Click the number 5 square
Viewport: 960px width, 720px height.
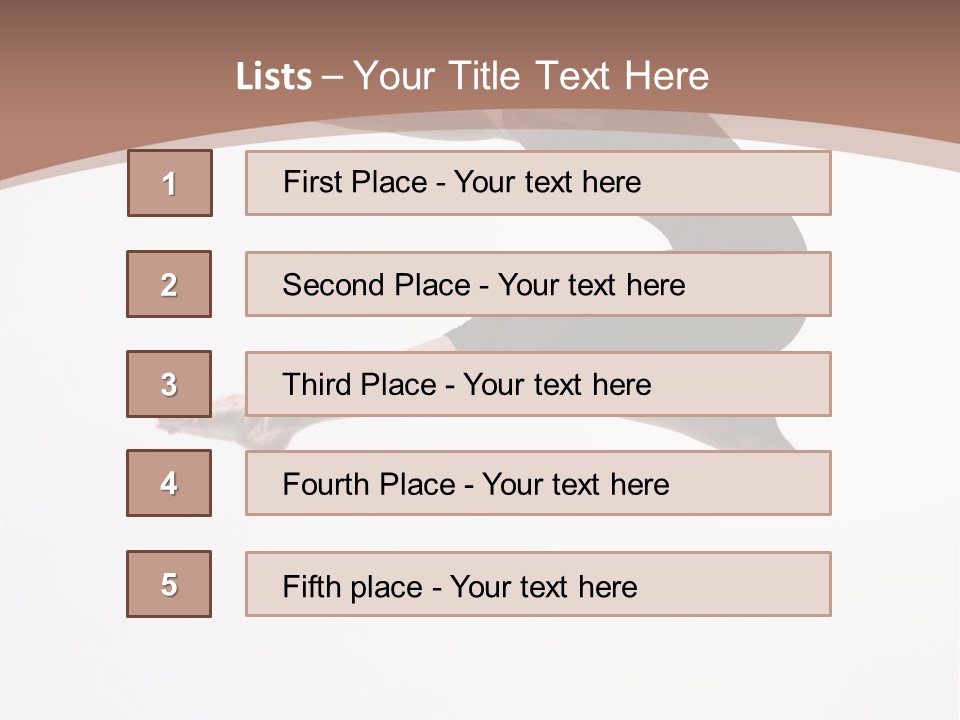[169, 584]
